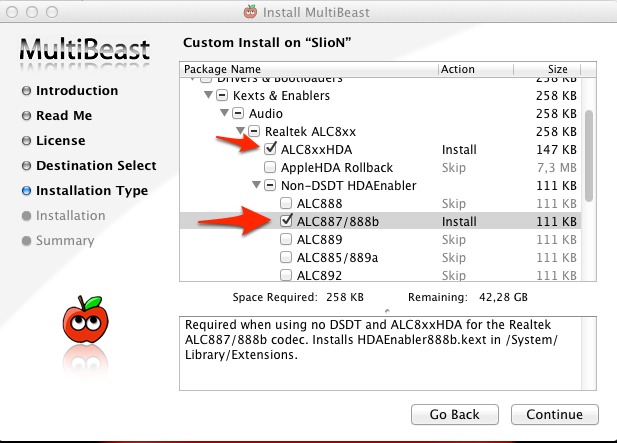Click the Space Required 258 KB text
Viewport: 617px width, 443px height.
coord(298,297)
